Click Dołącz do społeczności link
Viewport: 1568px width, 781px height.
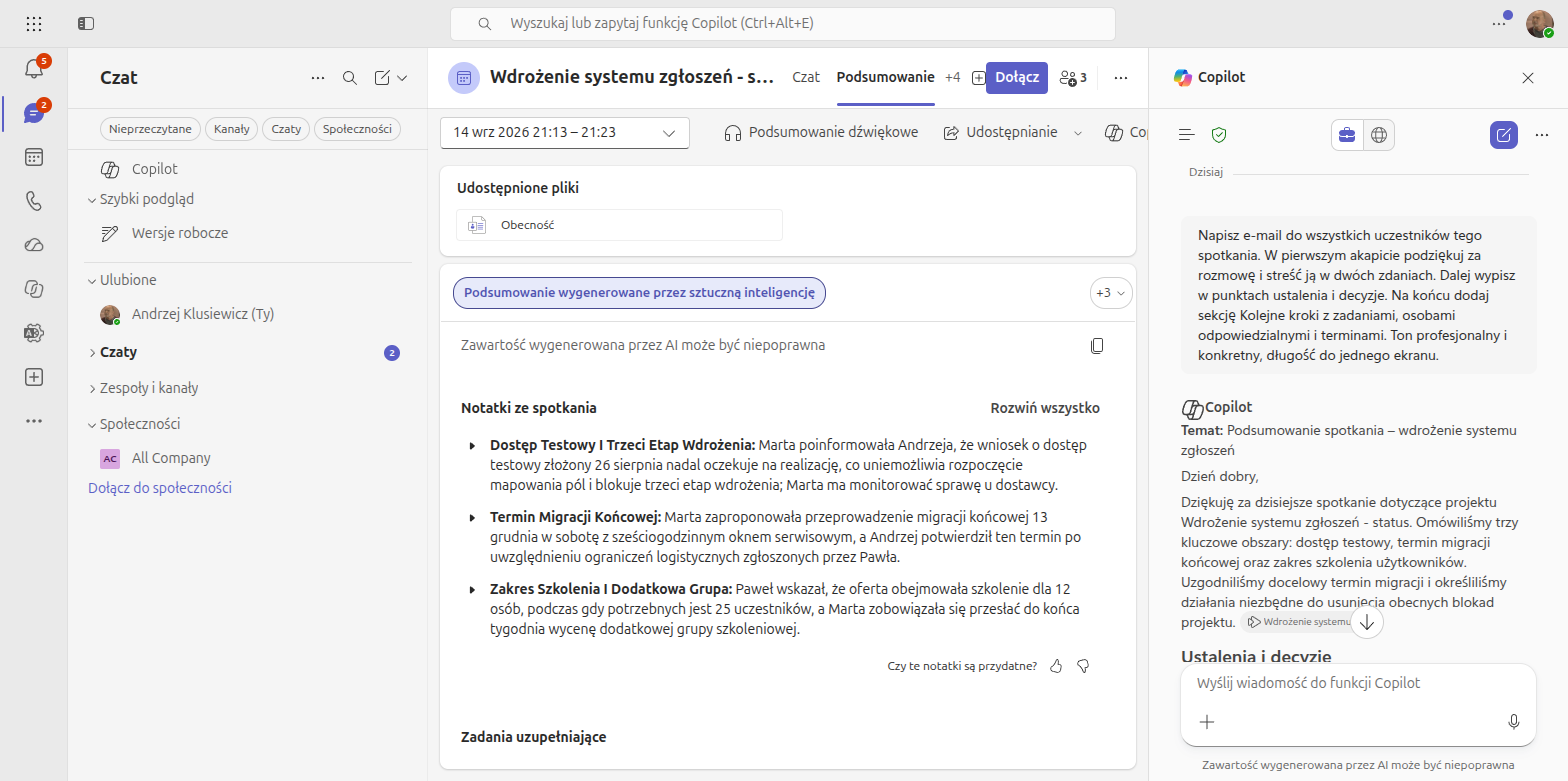(x=160, y=488)
